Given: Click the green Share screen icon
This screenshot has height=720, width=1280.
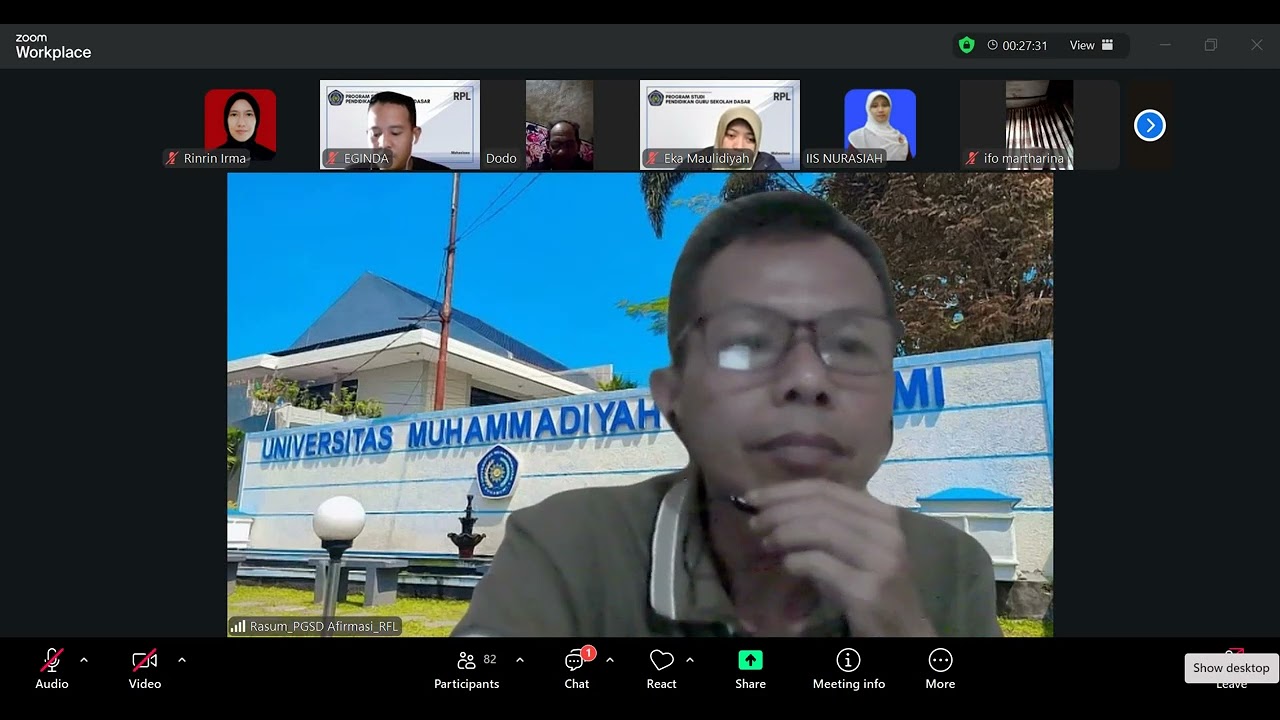Looking at the screenshot, I should click(750, 660).
